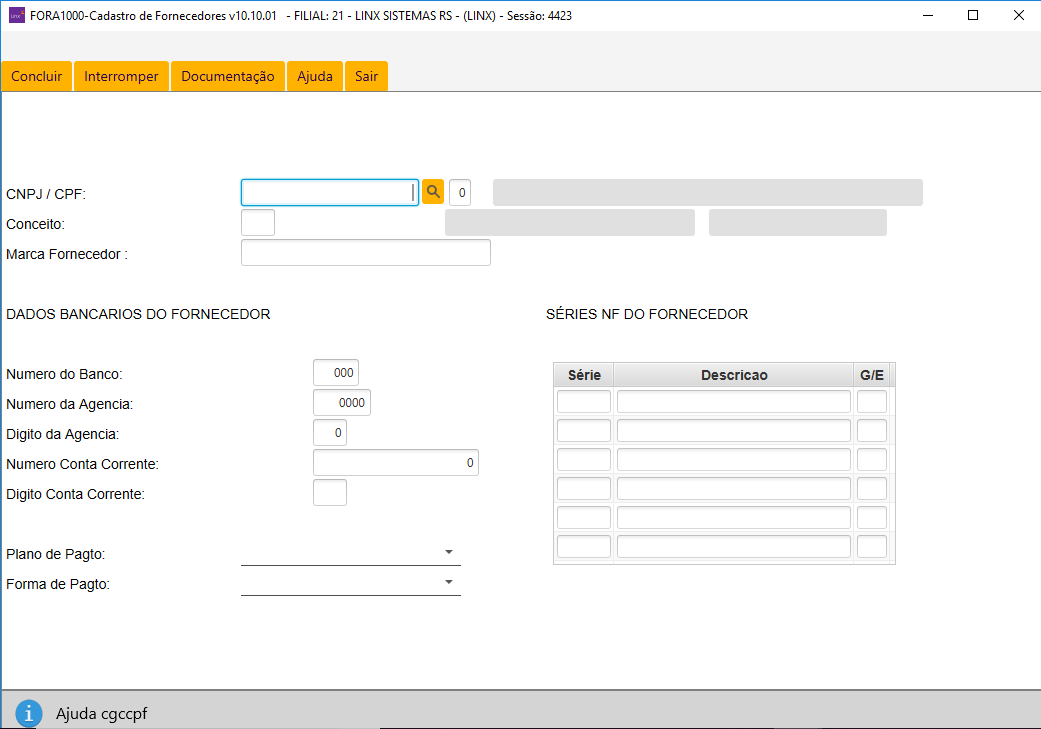Minimize the FORA1000 window
The width and height of the screenshot is (1041, 729).
point(928,15)
